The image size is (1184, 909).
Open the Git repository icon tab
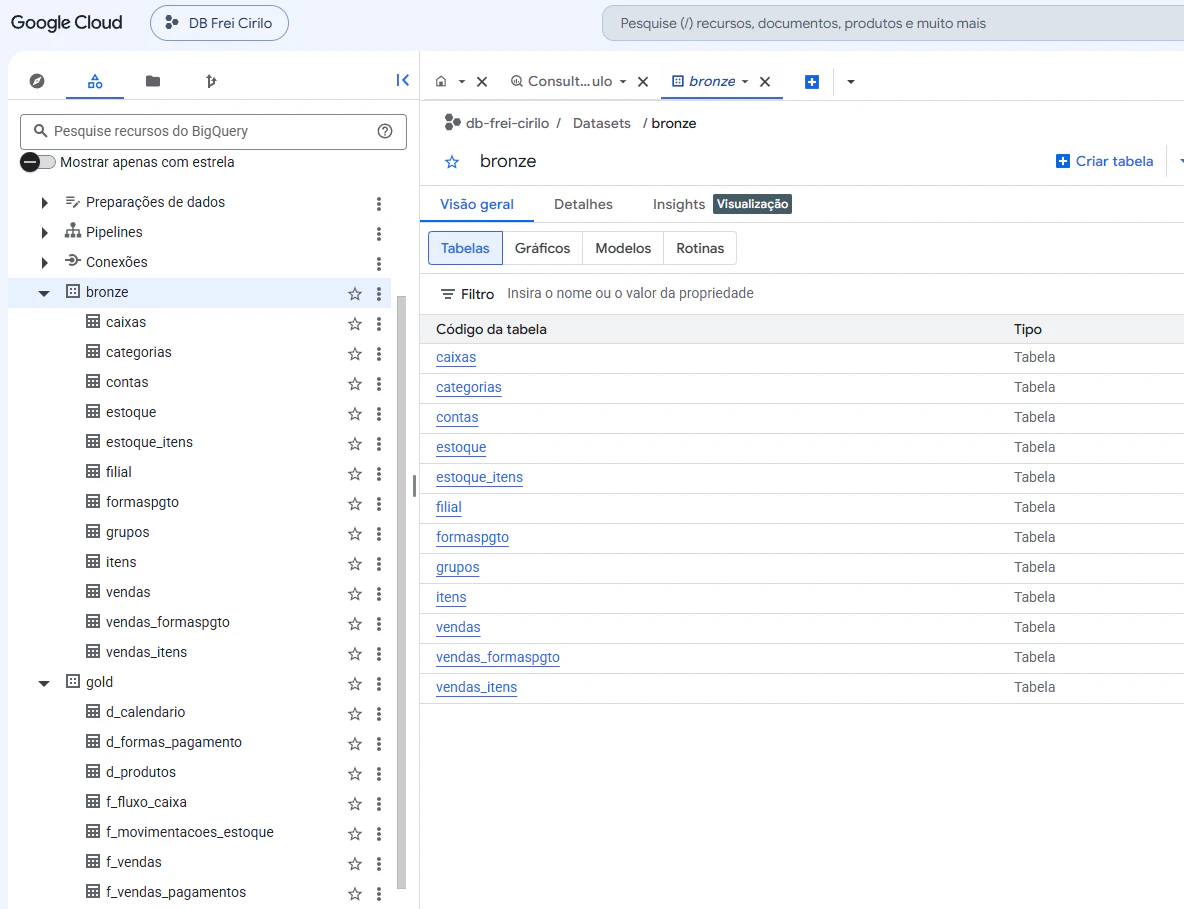coord(211,81)
